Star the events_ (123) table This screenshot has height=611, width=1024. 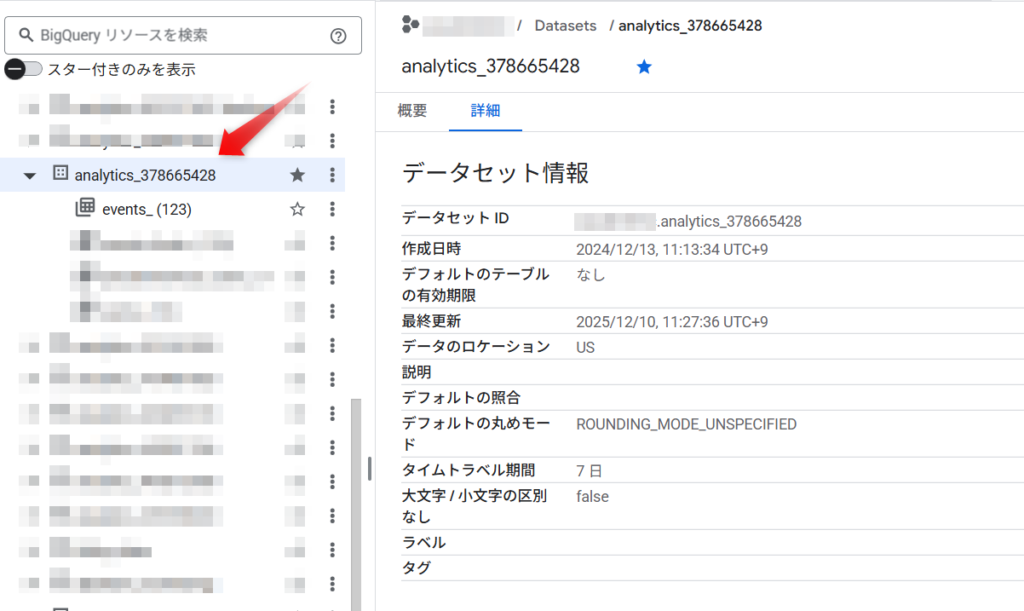pyautogui.click(x=297, y=209)
